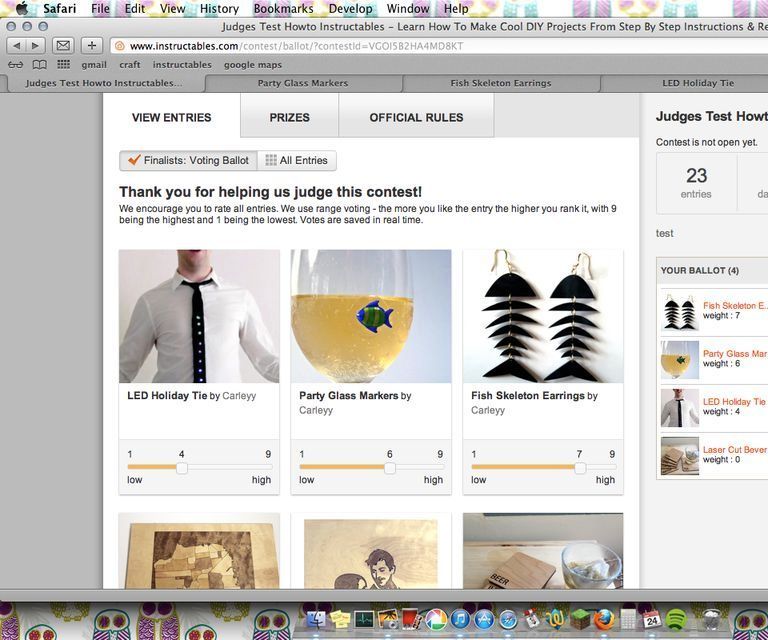Click Fish Skeleton Earrings rating slider handle
768x640 pixels.
(580, 468)
